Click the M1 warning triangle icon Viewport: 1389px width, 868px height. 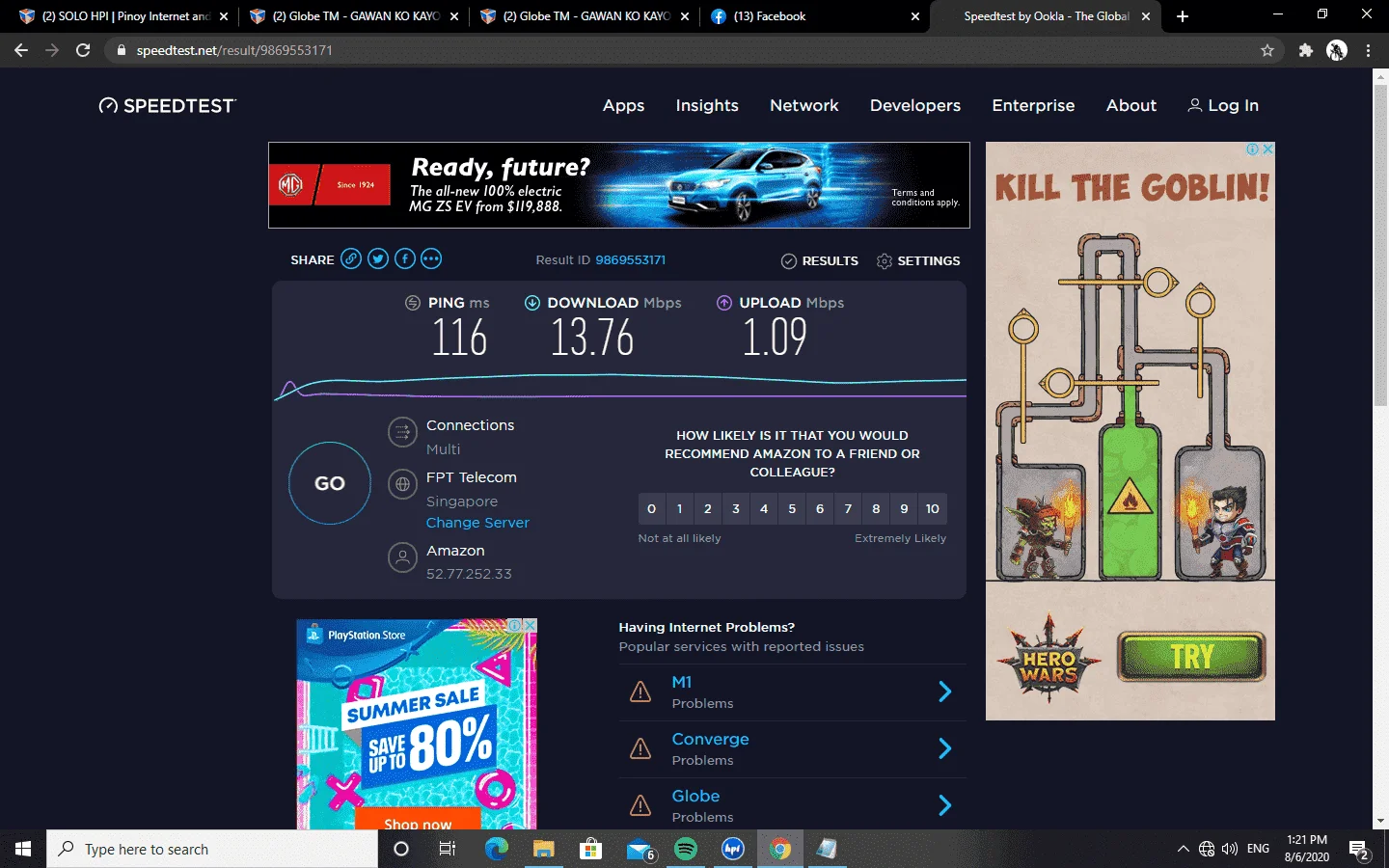pos(640,692)
